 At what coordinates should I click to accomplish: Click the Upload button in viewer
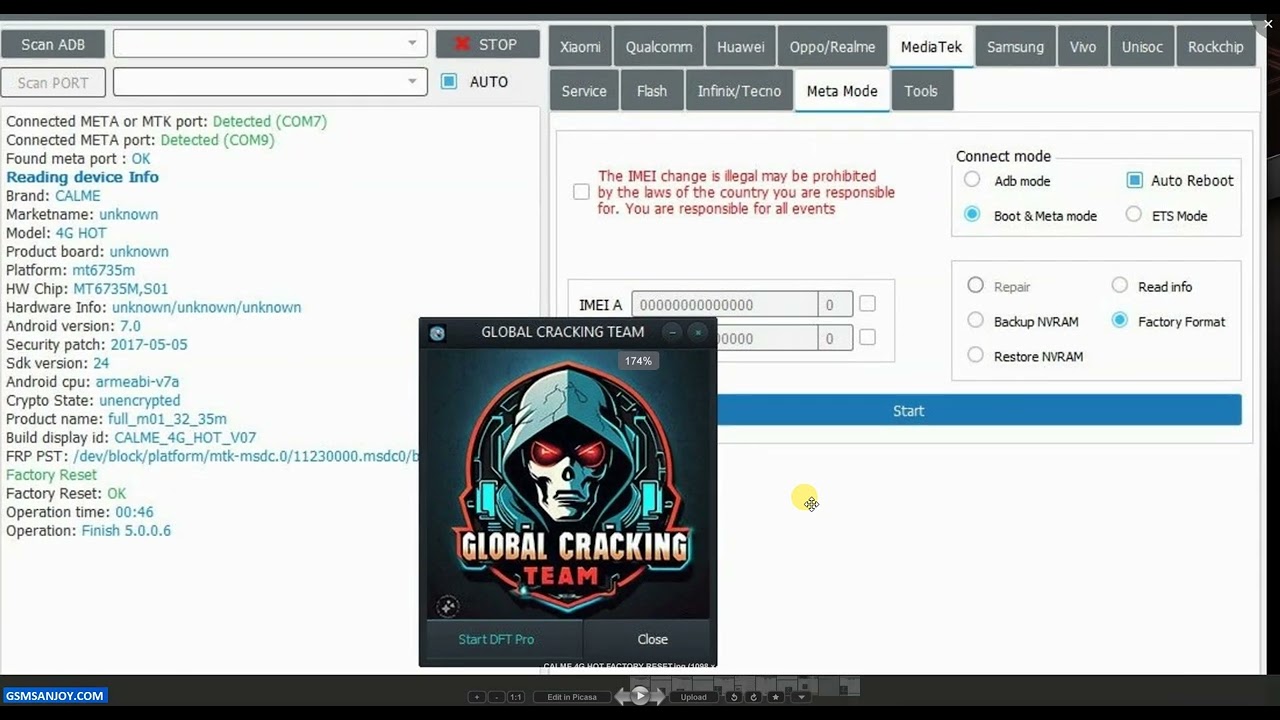coord(693,697)
